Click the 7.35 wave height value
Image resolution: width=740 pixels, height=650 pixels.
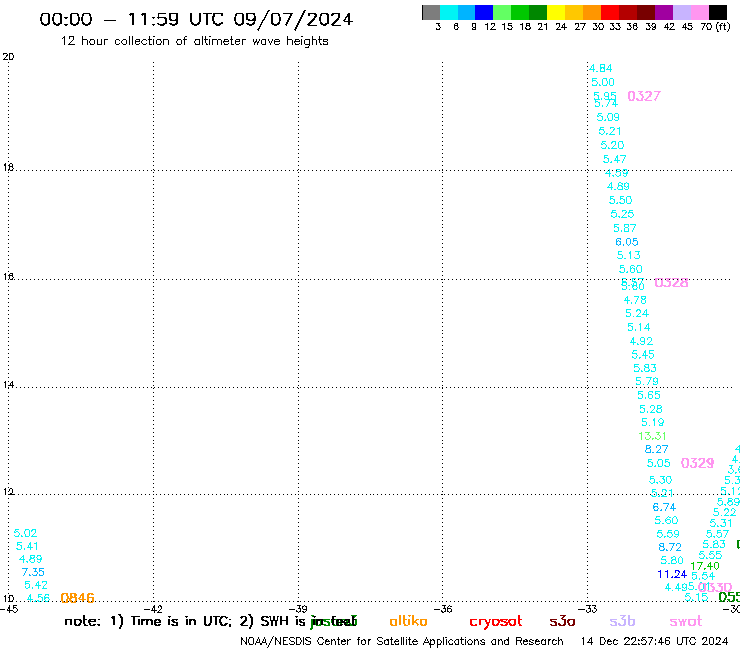tap(33, 573)
